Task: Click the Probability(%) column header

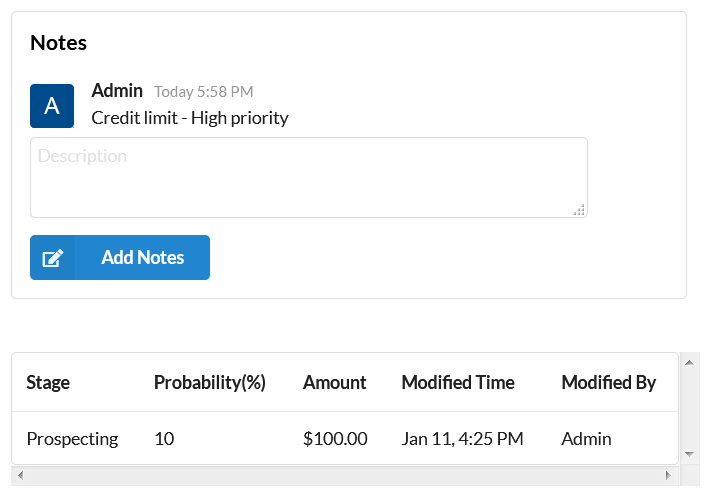Action: [x=209, y=383]
